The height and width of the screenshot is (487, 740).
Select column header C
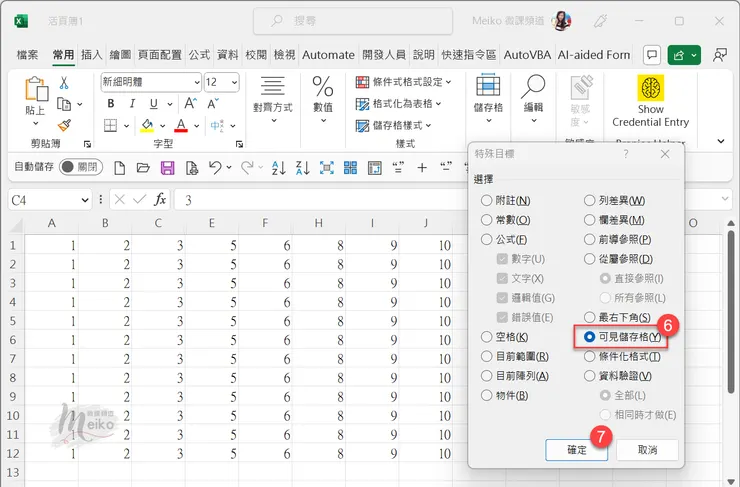coord(158,223)
